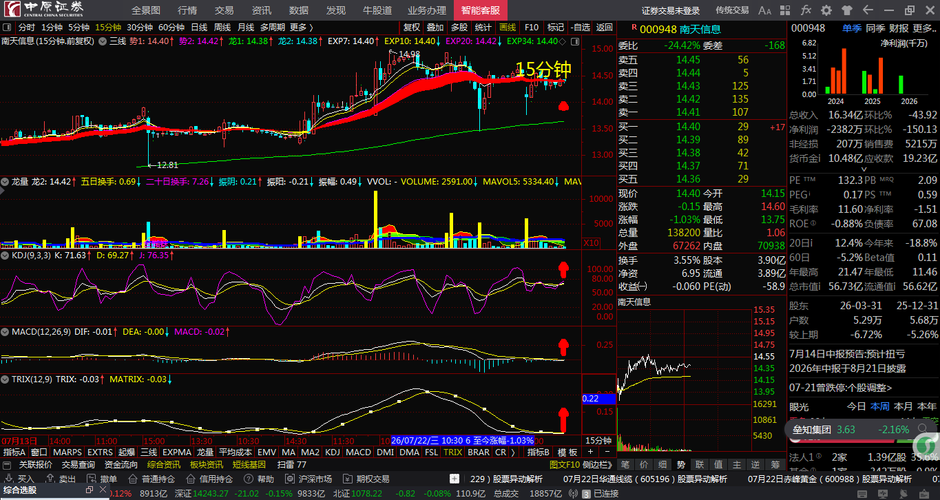940x500 pixels.
Task: Click the 标记 mark button
Action: tap(556, 28)
